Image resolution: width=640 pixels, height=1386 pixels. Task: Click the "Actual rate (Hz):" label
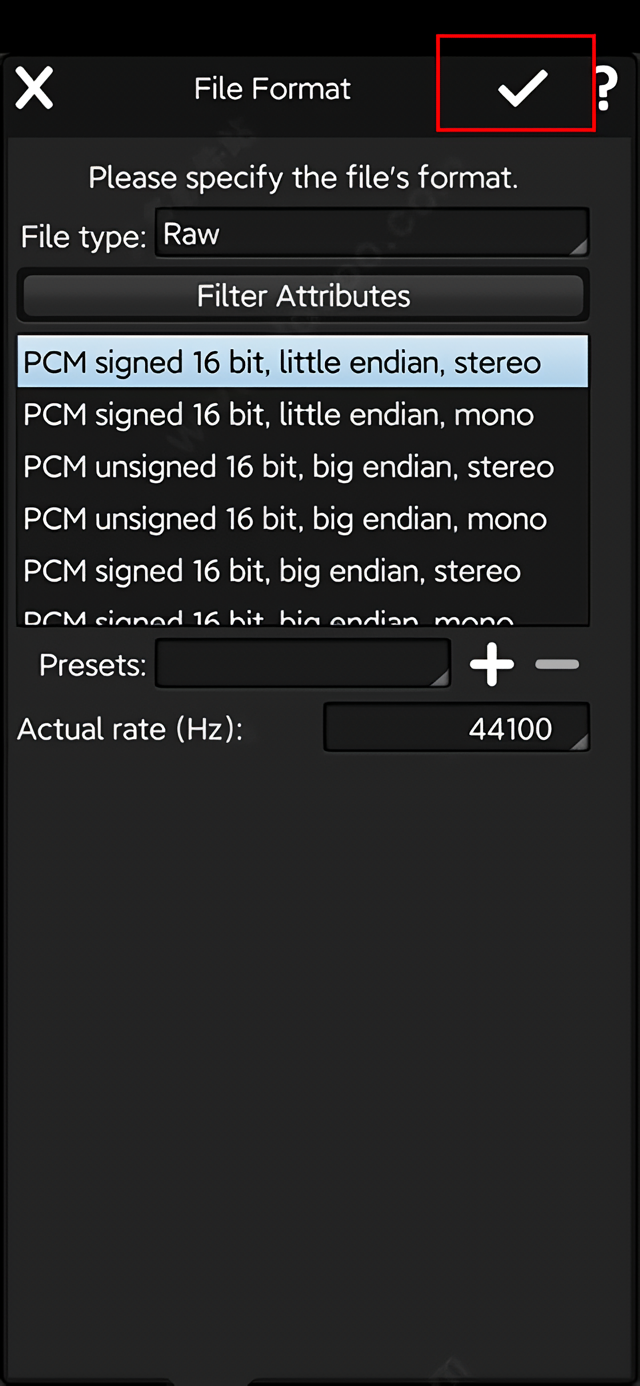pos(129,729)
